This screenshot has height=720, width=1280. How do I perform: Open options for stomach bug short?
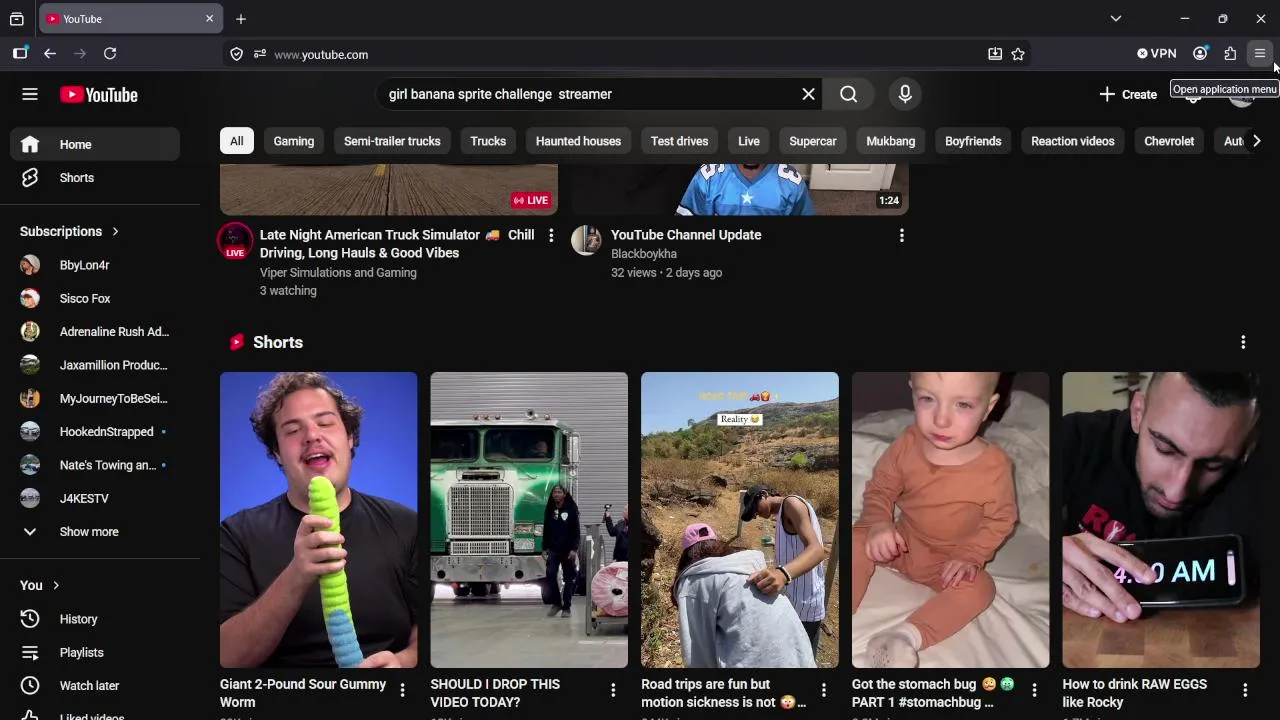click(1034, 690)
